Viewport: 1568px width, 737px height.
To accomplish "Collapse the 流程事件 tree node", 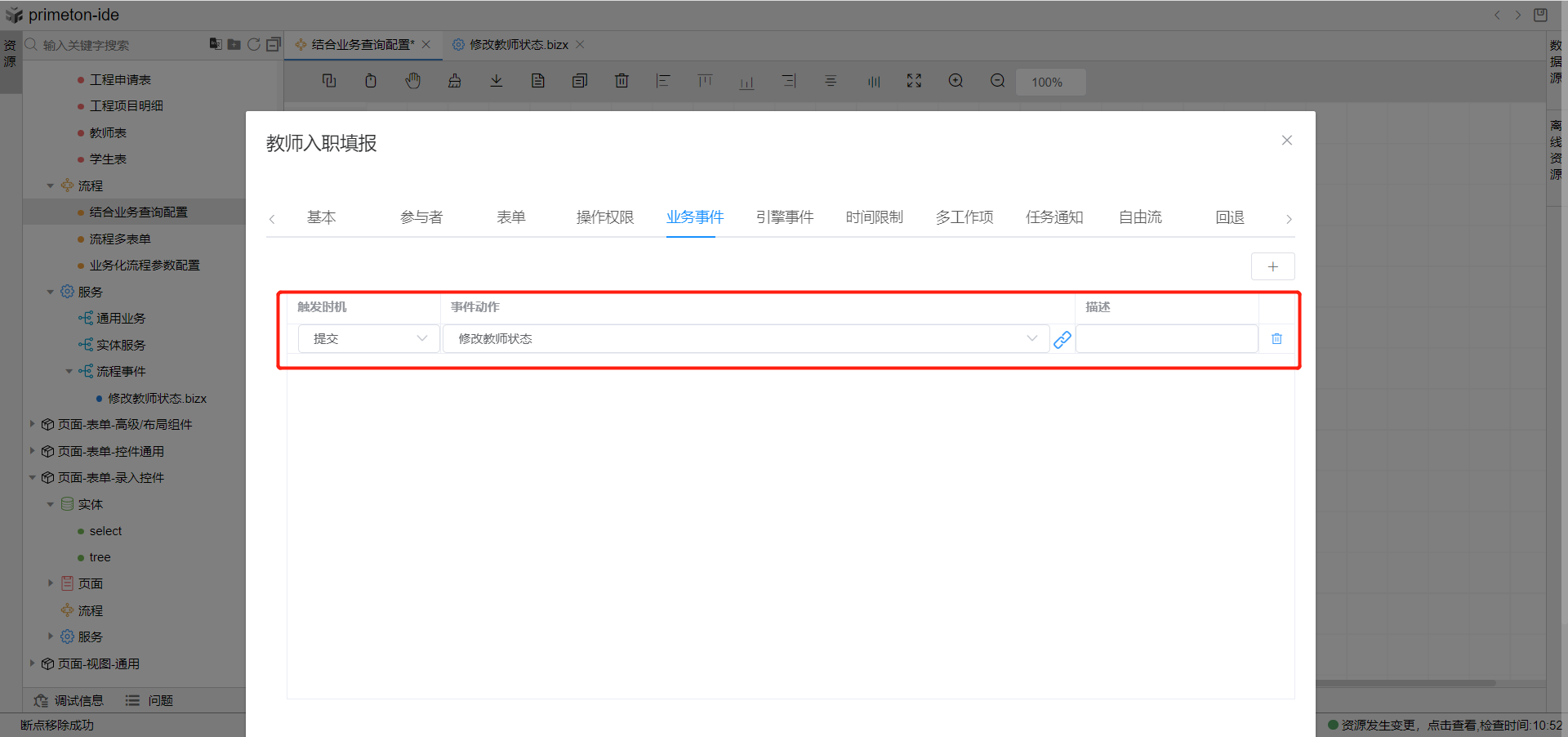I will pos(69,372).
